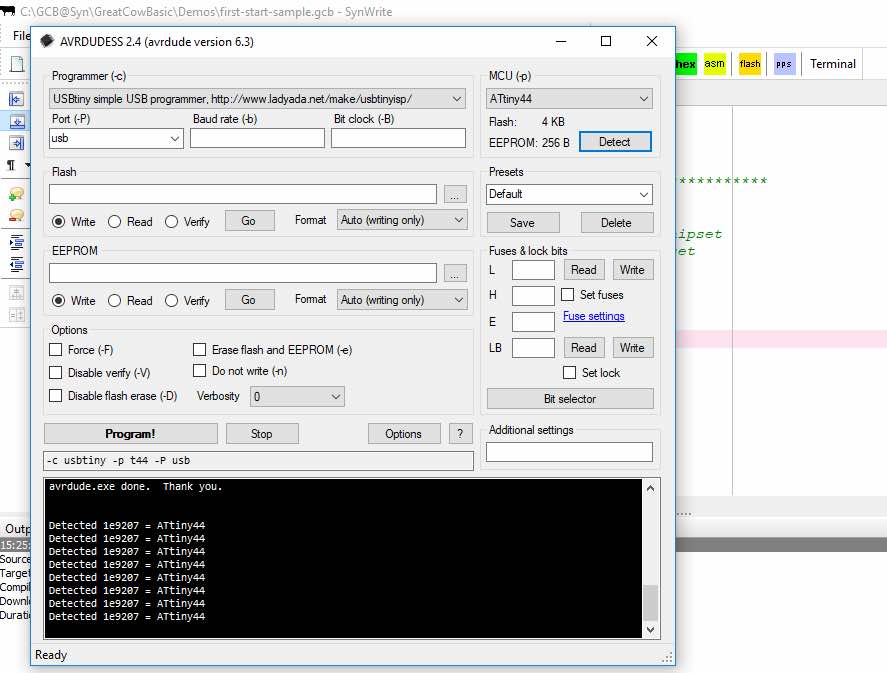Delete the current preset

pos(617,223)
